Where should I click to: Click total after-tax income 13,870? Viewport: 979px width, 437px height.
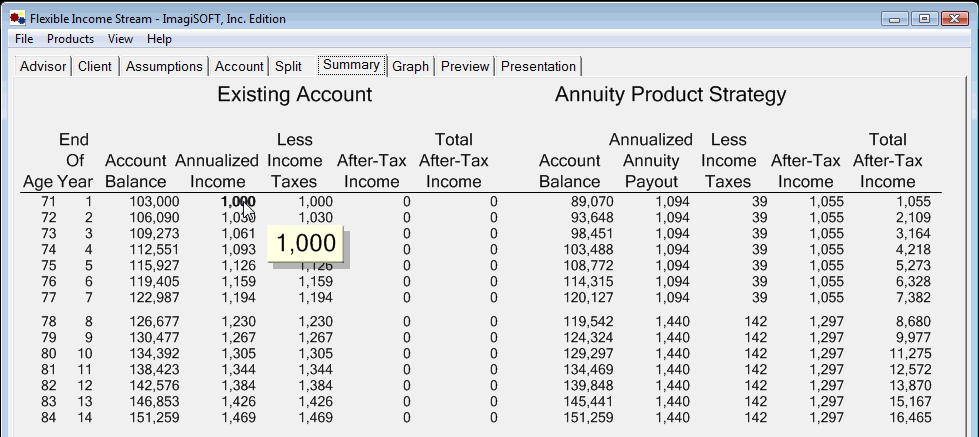tap(911, 386)
